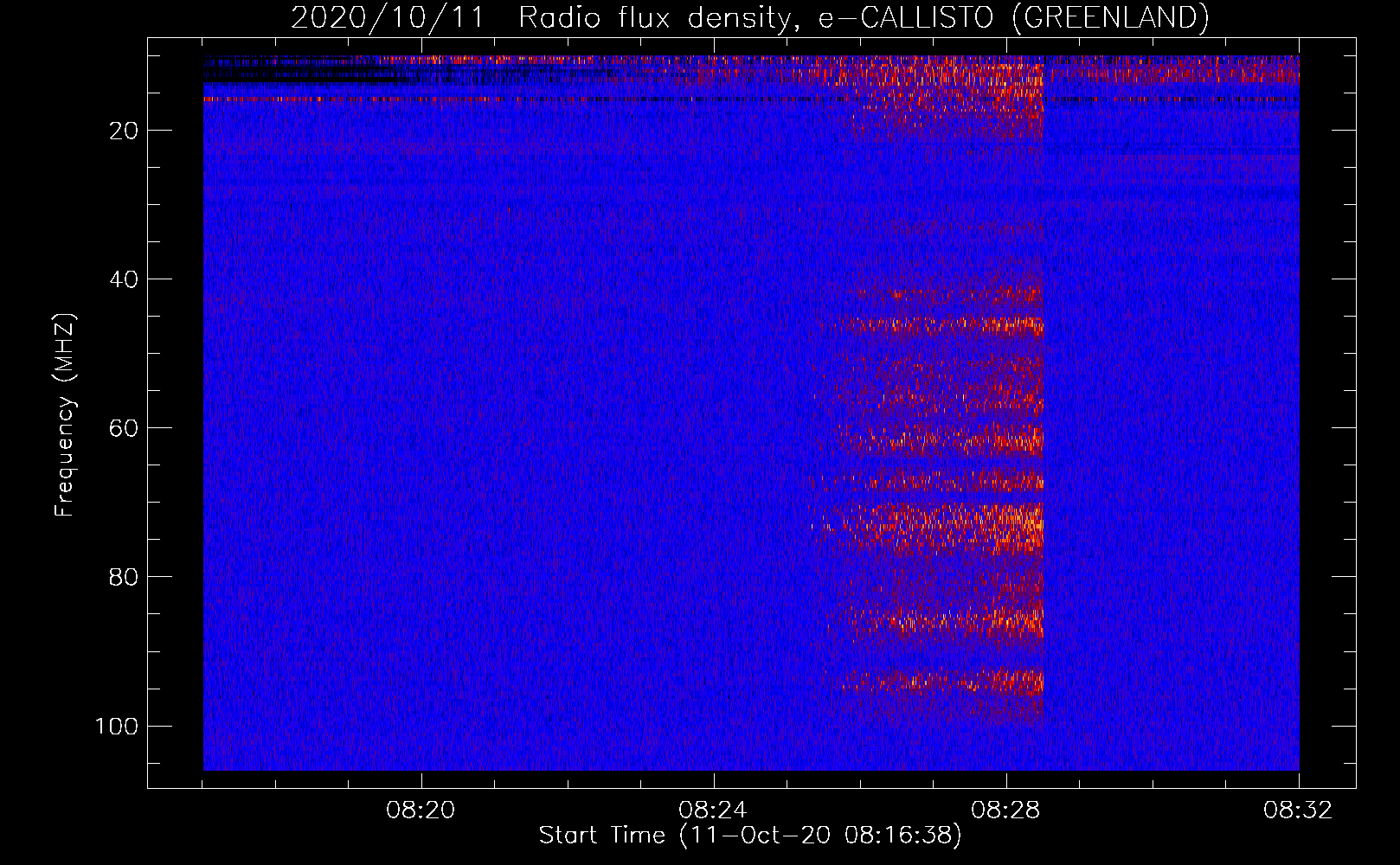Click the plot title "Radio flux density, e-CALLISTO (GREENLAND)"
The height and width of the screenshot is (865, 1400).
point(864,18)
